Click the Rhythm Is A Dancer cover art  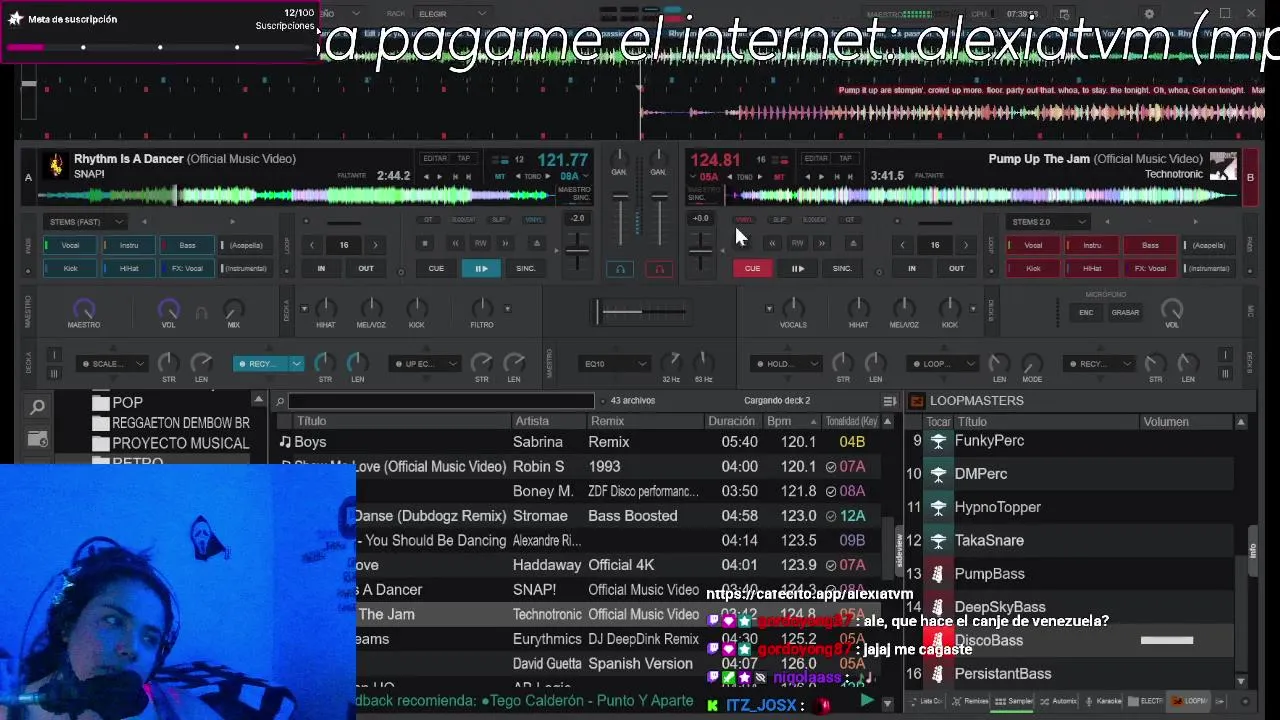(x=56, y=165)
